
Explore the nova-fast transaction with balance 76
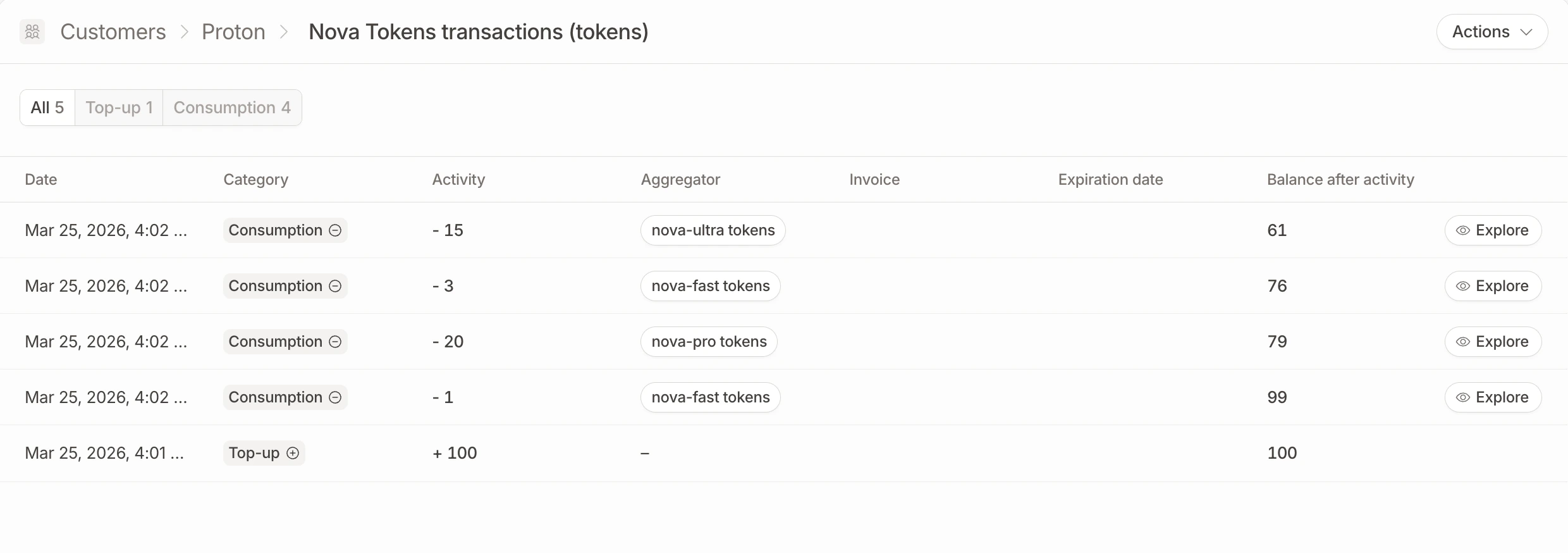pos(1493,286)
